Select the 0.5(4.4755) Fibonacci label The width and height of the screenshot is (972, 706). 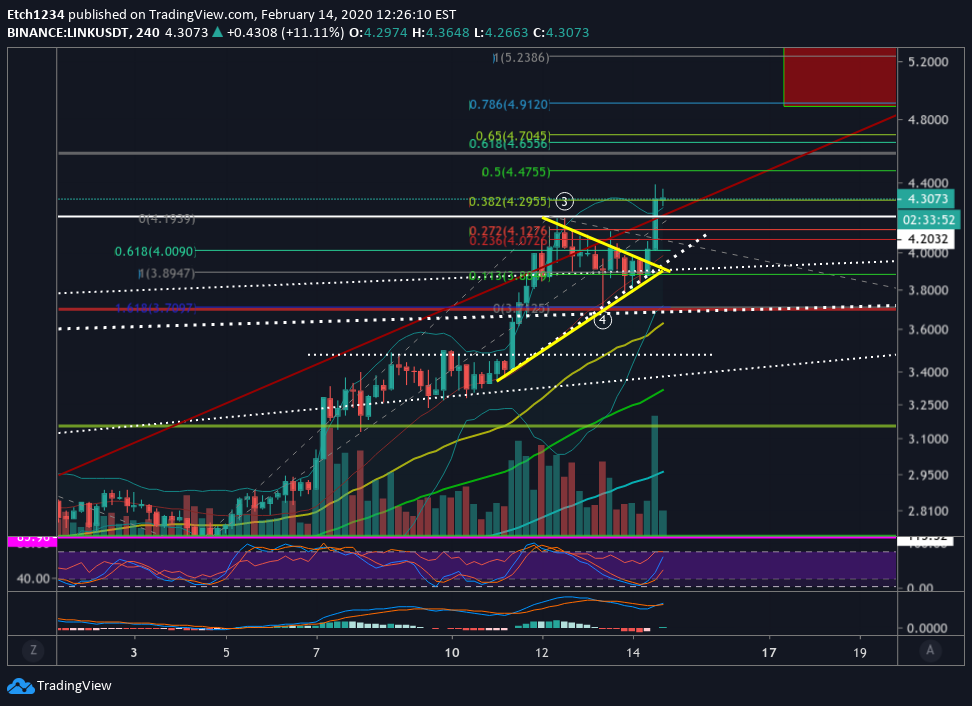point(516,172)
